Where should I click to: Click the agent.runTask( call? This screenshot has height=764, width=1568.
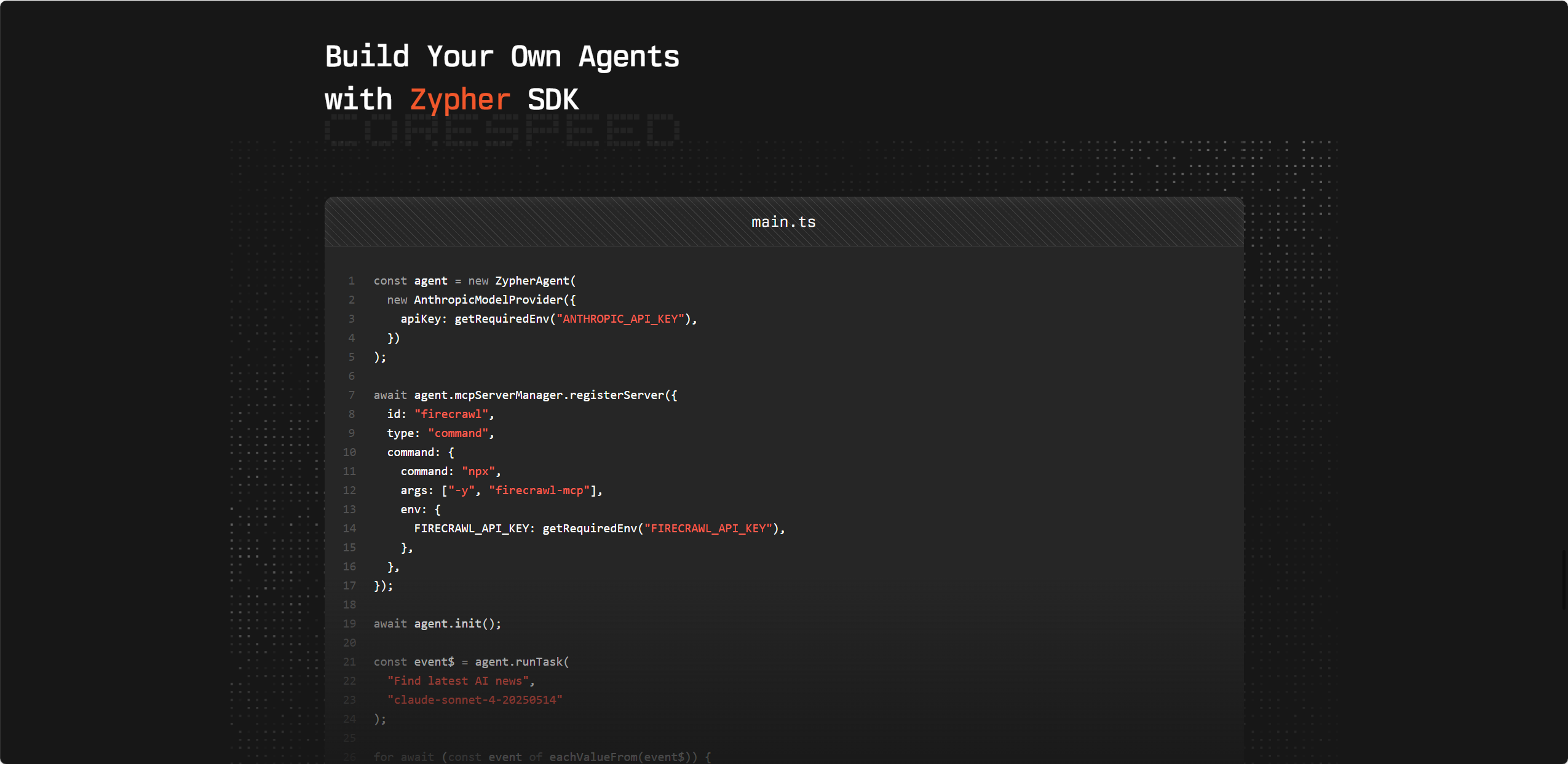pos(522,661)
